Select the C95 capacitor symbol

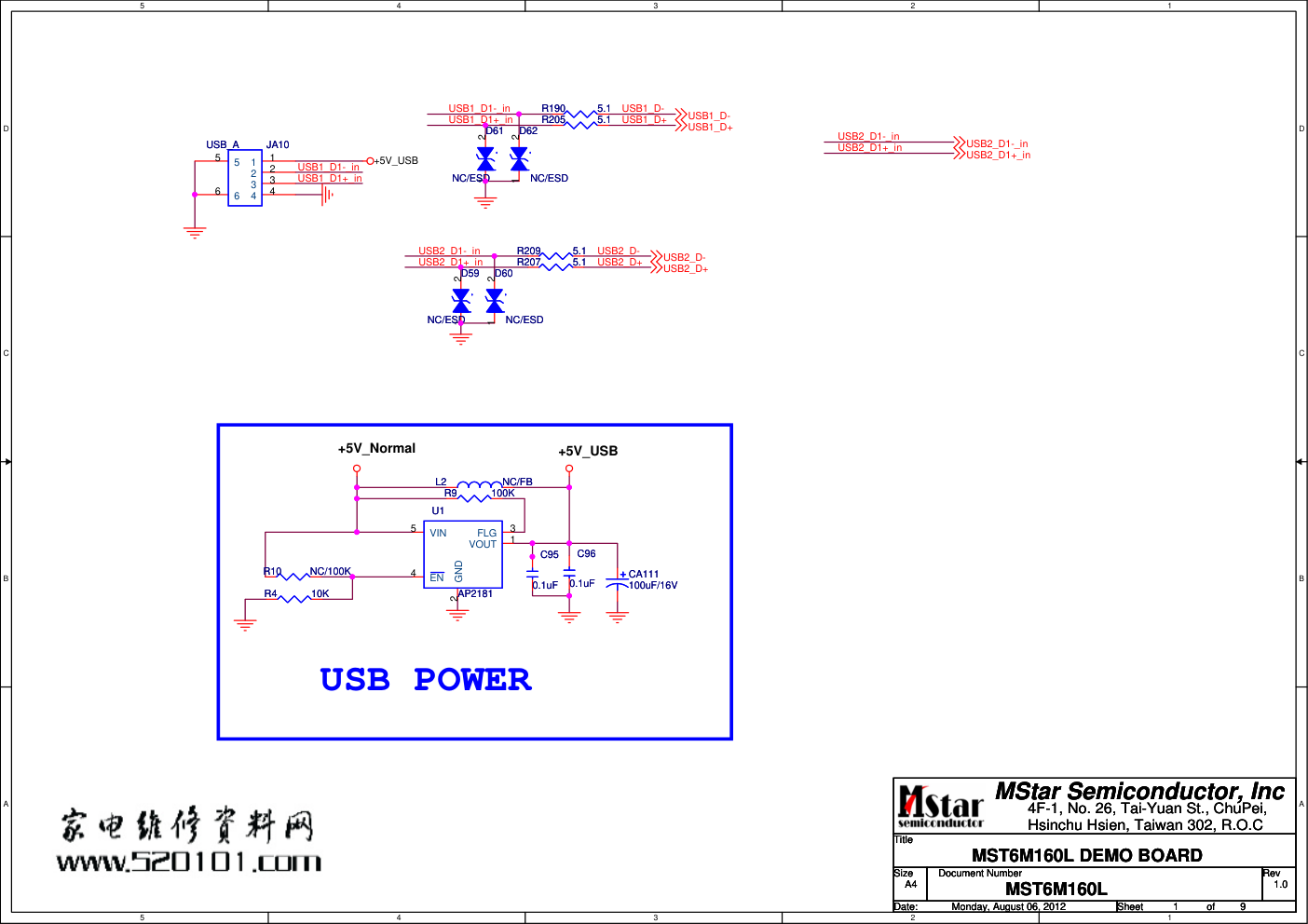533,574
